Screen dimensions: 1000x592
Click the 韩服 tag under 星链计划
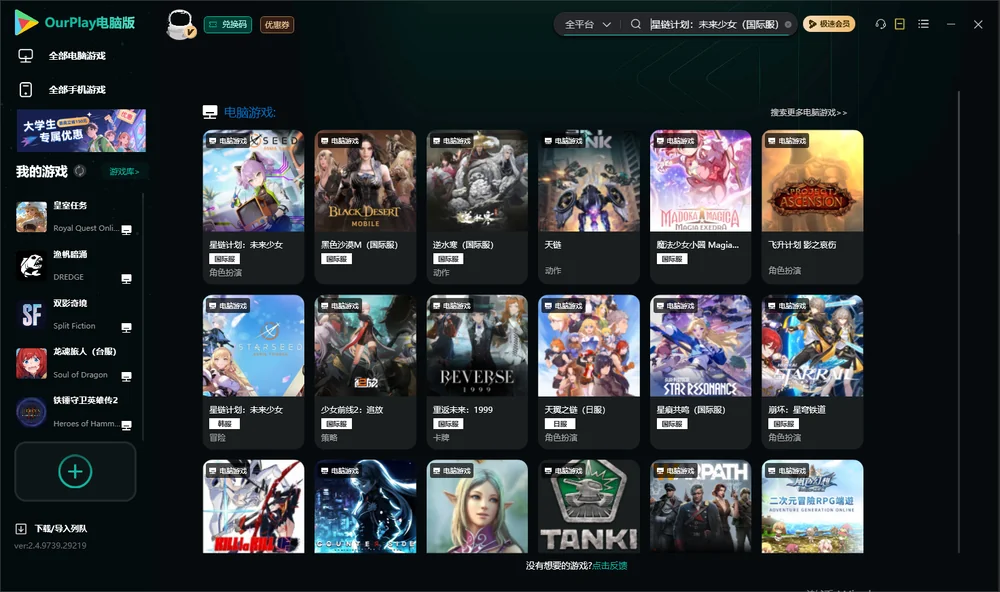pyautogui.click(x=224, y=424)
